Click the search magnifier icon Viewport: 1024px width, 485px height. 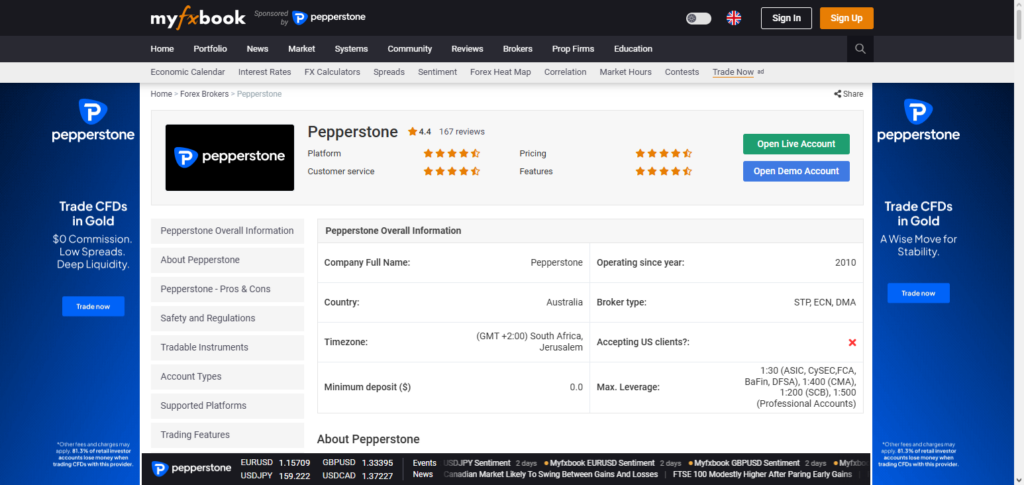860,49
